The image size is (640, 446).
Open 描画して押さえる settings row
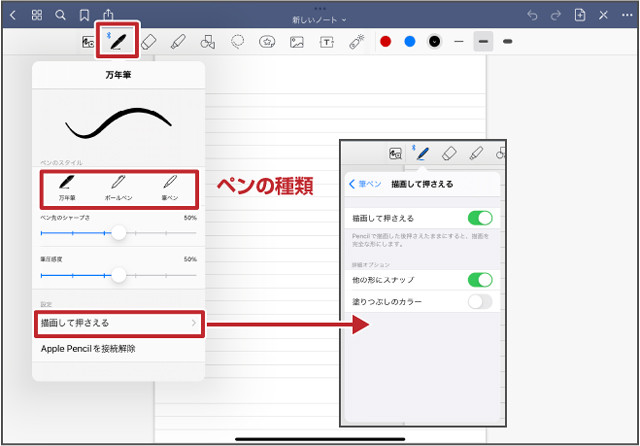coord(118,323)
